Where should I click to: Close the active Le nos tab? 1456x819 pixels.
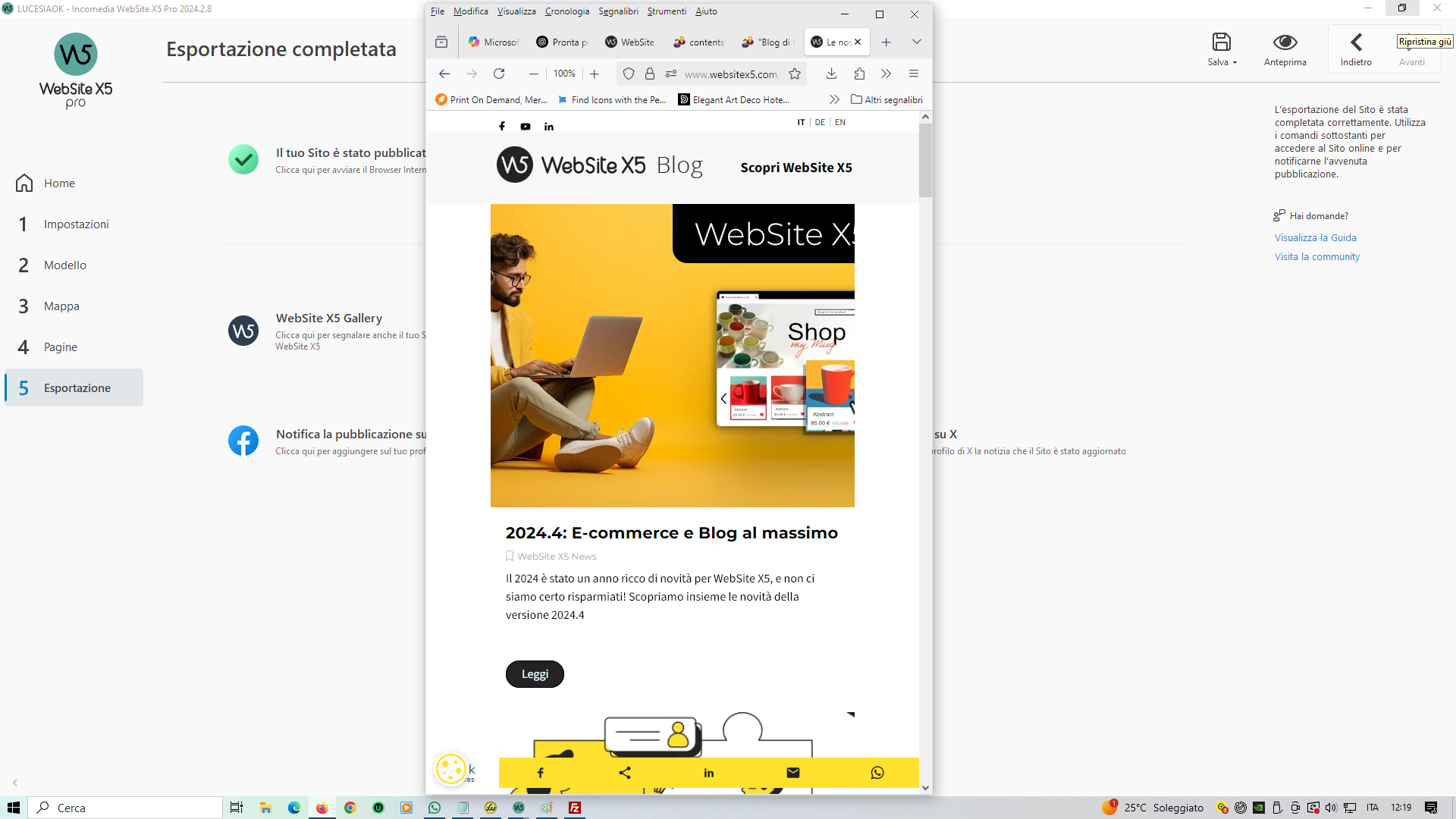pyautogui.click(x=858, y=42)
